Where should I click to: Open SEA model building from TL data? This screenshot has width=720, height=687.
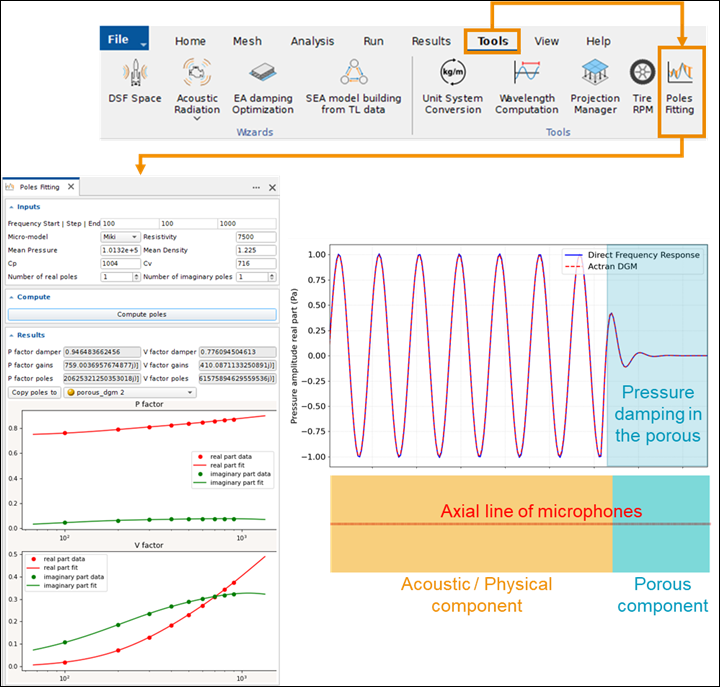point(354,74)
